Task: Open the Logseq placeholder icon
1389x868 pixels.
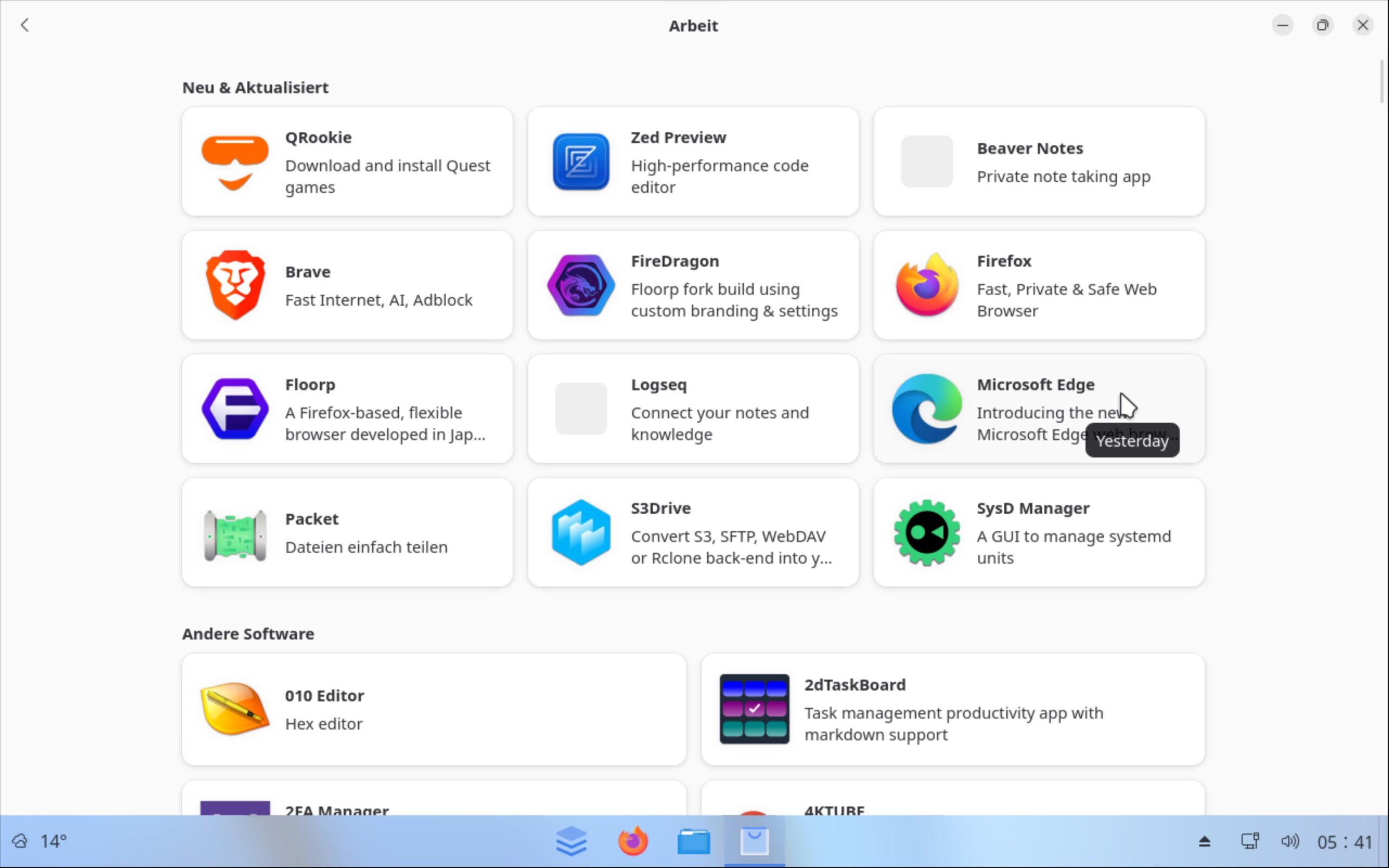Action: click(581, 409)
